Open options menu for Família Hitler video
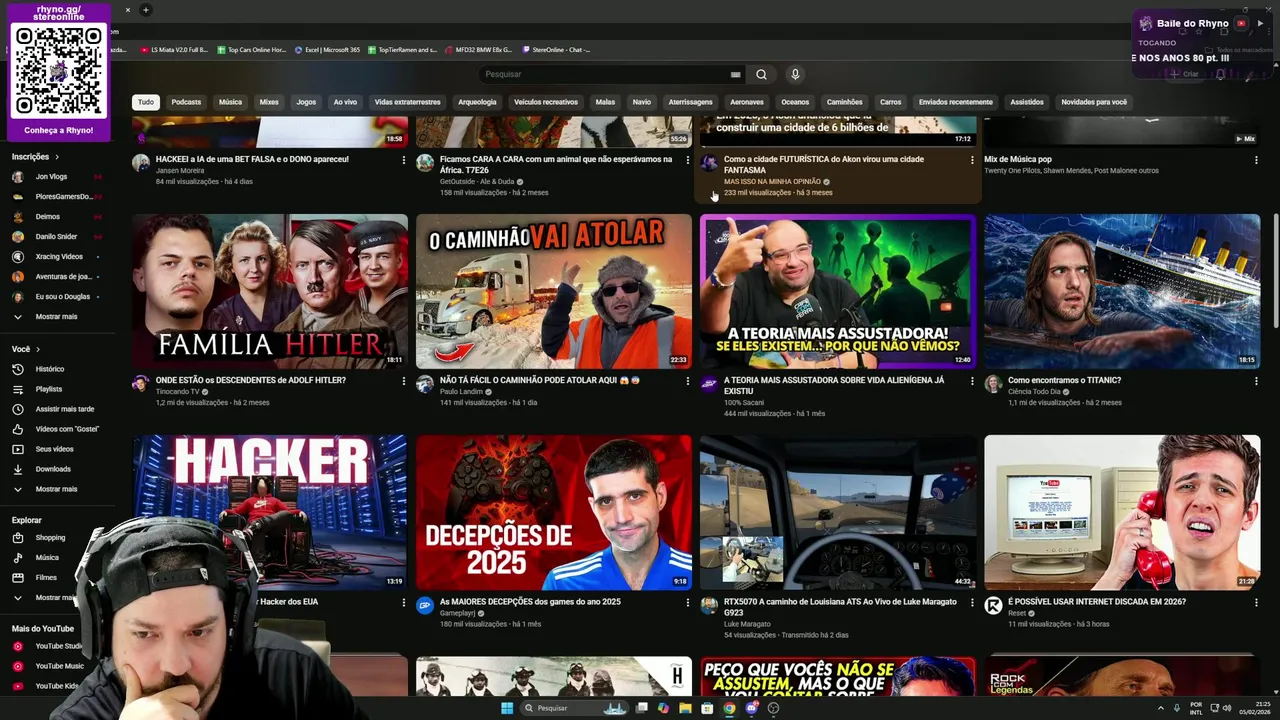The height and width of the screenshot is (720, 1280). pyautogui.click(x=404, y=381)
